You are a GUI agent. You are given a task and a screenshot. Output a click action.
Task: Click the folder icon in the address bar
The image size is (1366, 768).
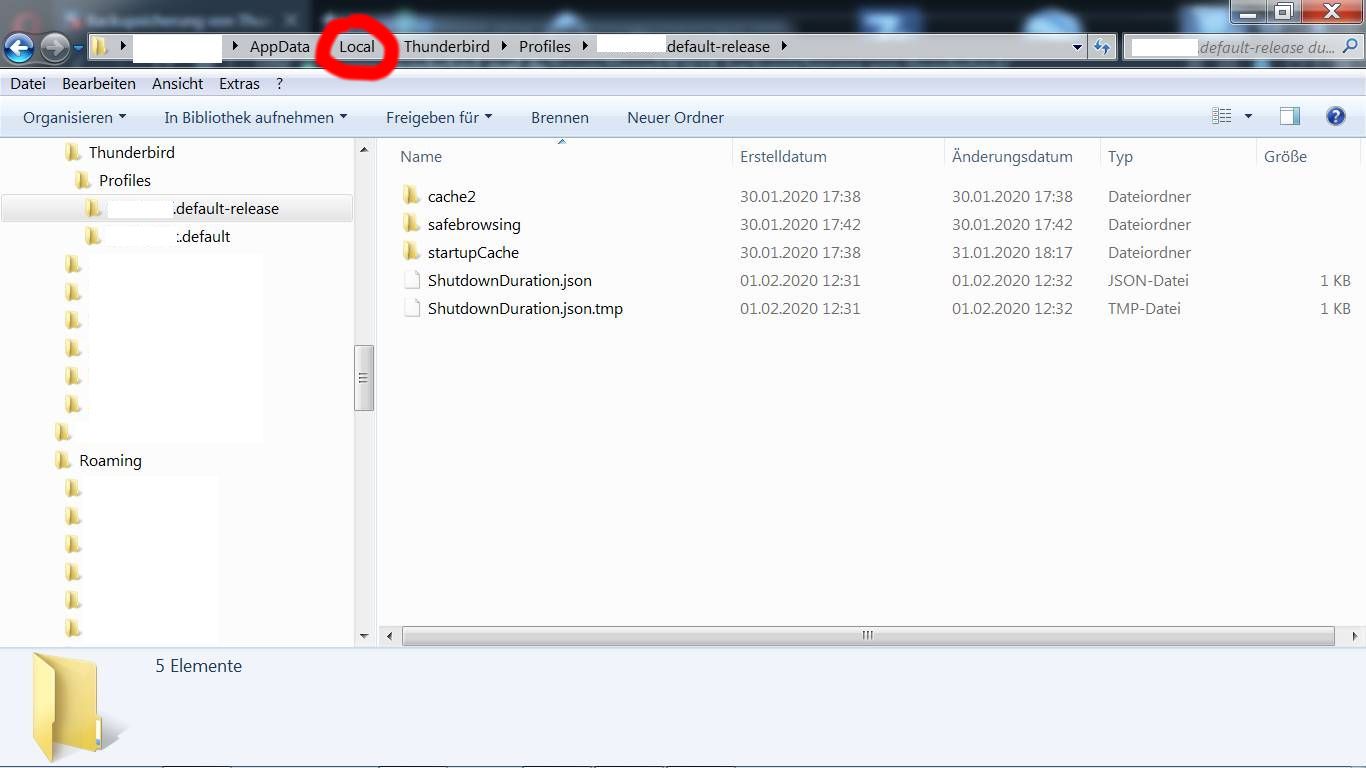tap(100, 47)
